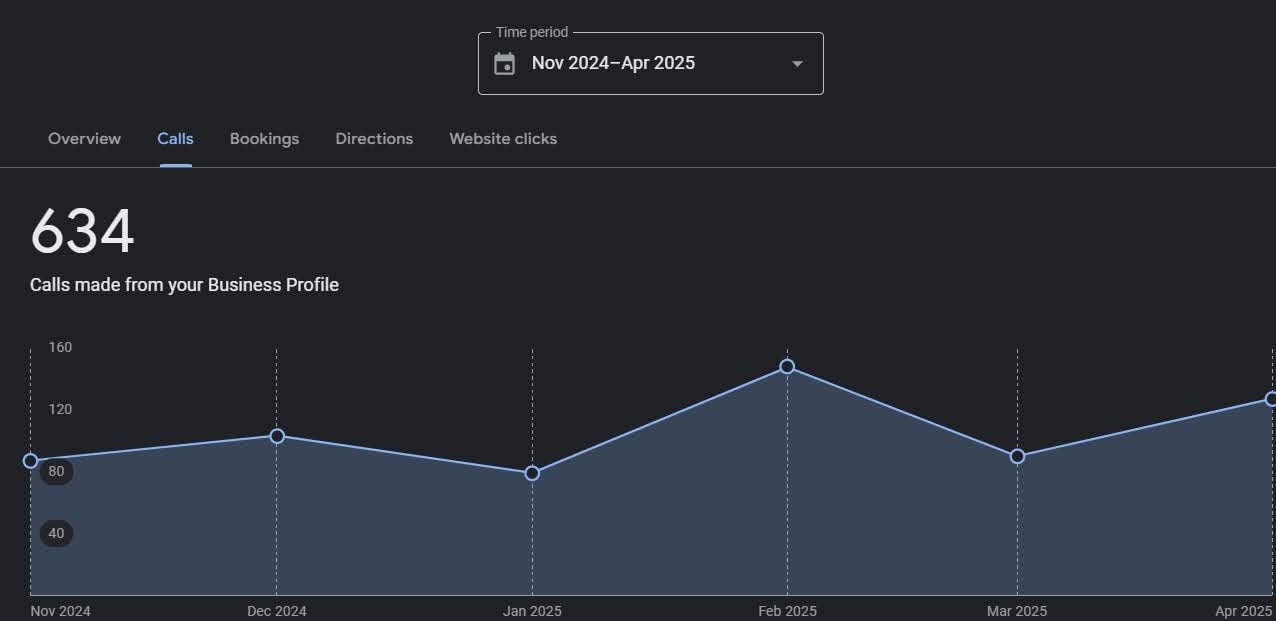Go to the Directions tab

(374, 139)
